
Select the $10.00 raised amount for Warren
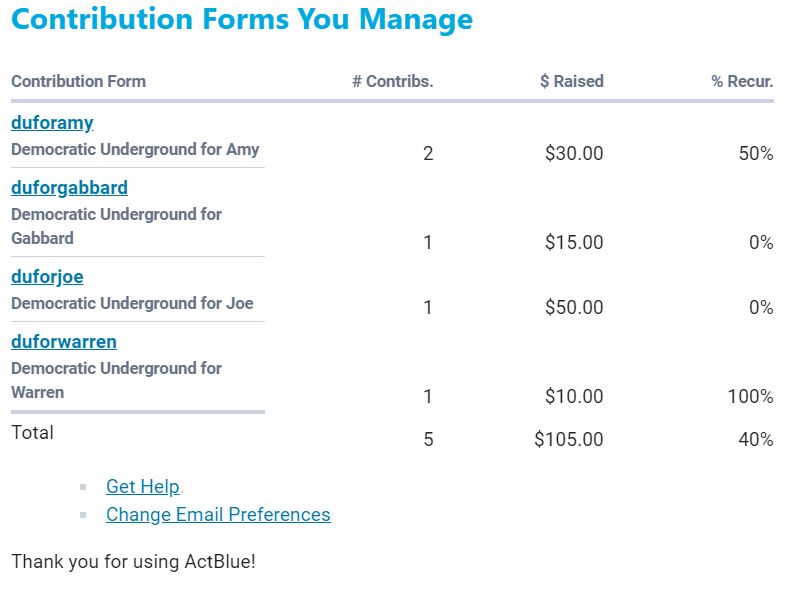[x=574, y=397]
